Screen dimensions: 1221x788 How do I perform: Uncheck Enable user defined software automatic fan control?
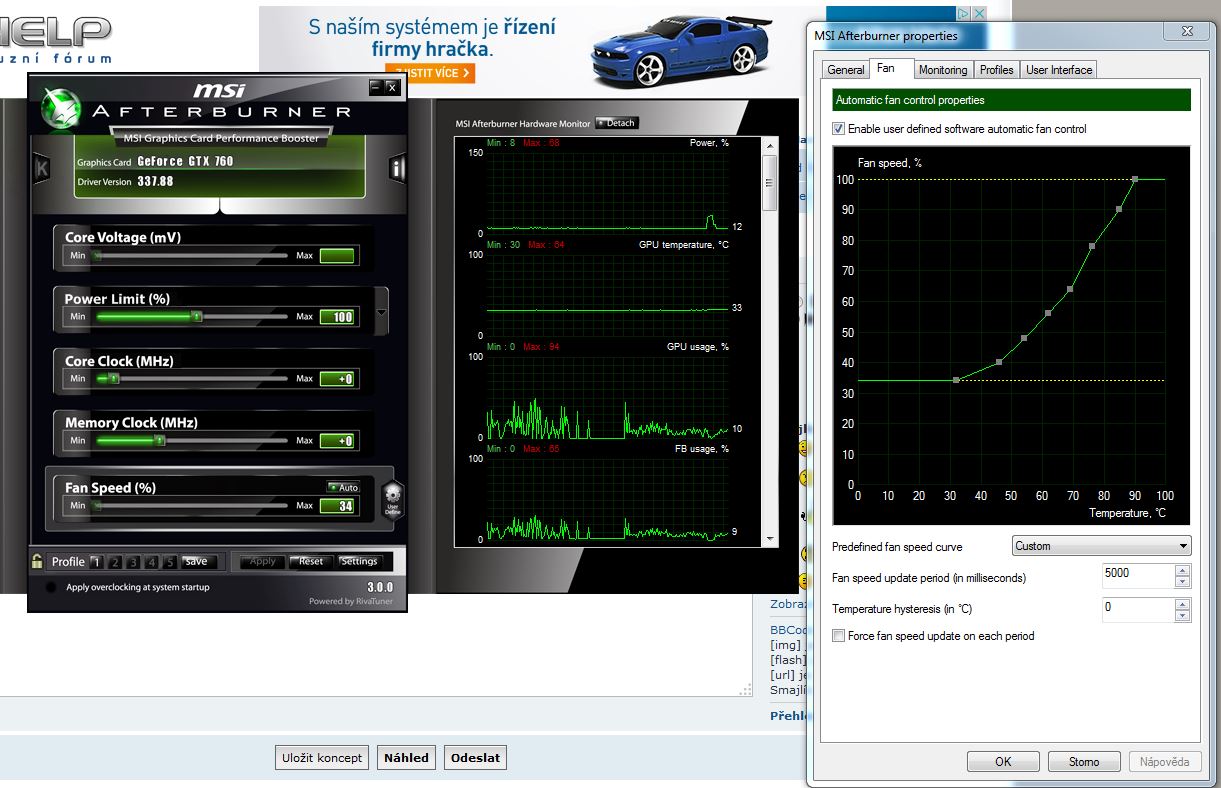(839, 129)
